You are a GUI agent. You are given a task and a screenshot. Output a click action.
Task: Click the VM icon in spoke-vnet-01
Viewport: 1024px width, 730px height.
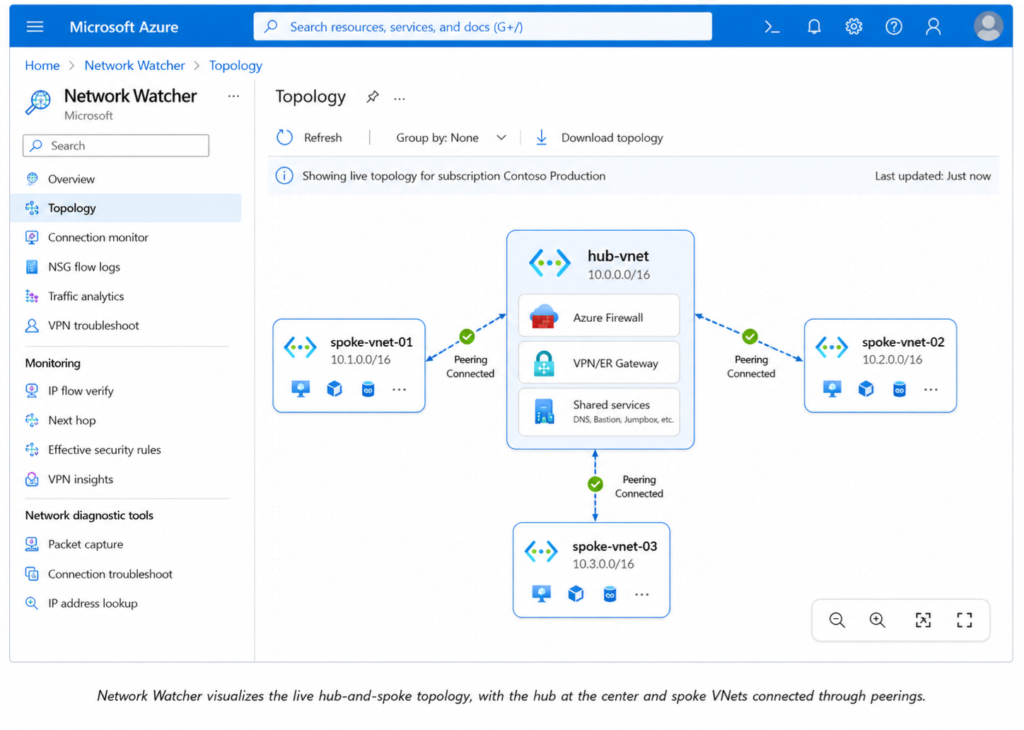[x=300, y=389]
